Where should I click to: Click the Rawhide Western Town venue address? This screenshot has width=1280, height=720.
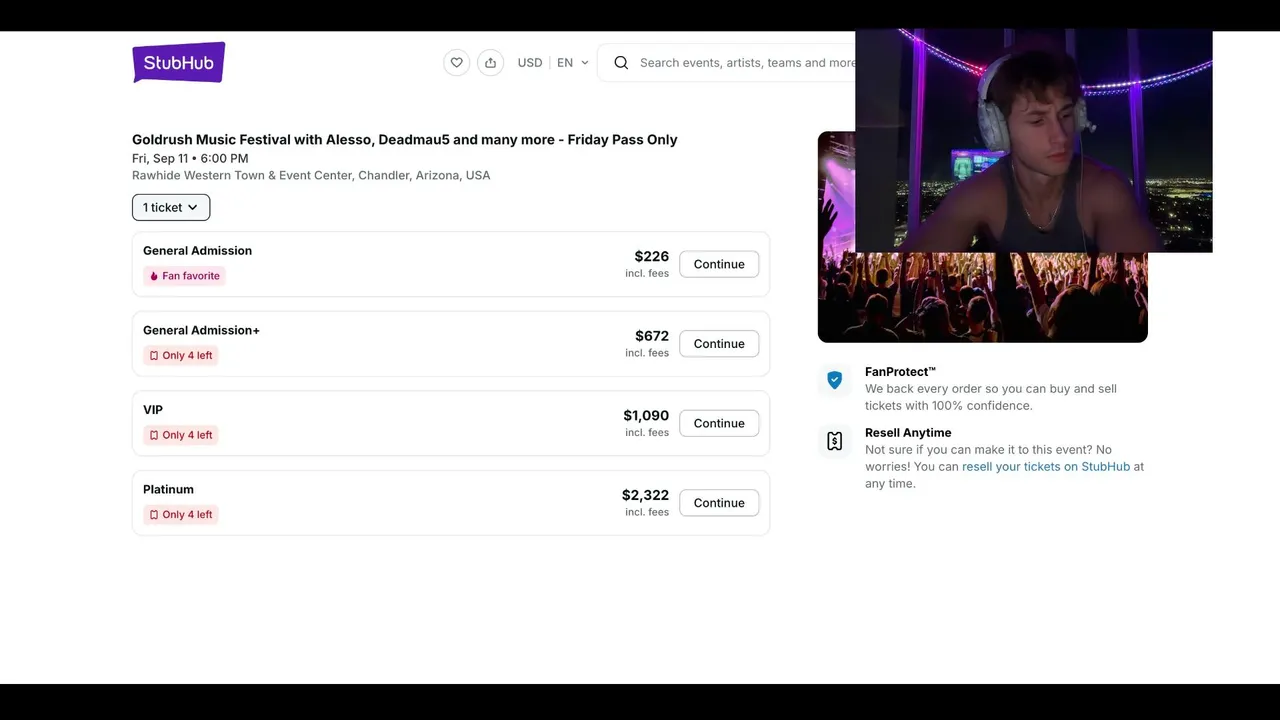coord(311,175)
